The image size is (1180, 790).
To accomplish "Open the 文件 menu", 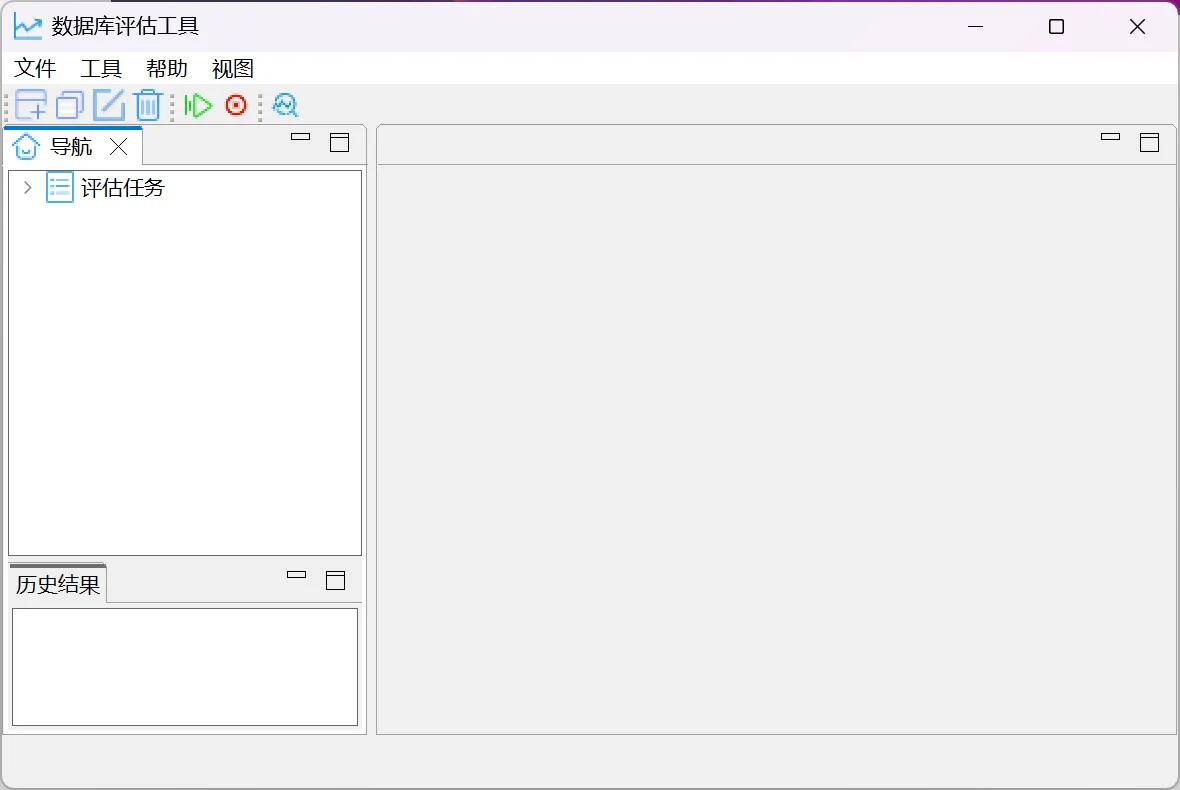I will coord(35,69).
